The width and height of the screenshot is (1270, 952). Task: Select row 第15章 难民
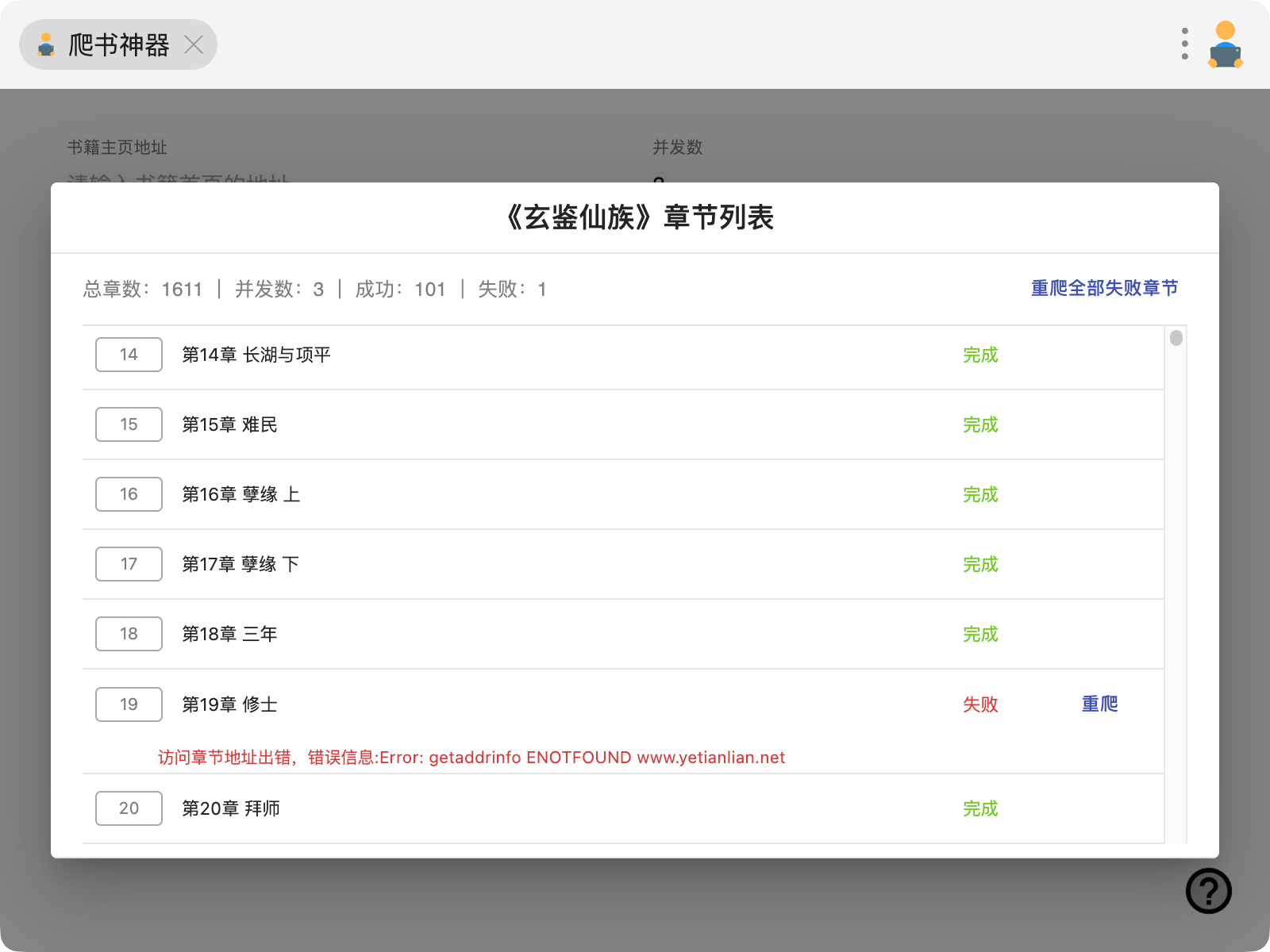tap(623, 424)
